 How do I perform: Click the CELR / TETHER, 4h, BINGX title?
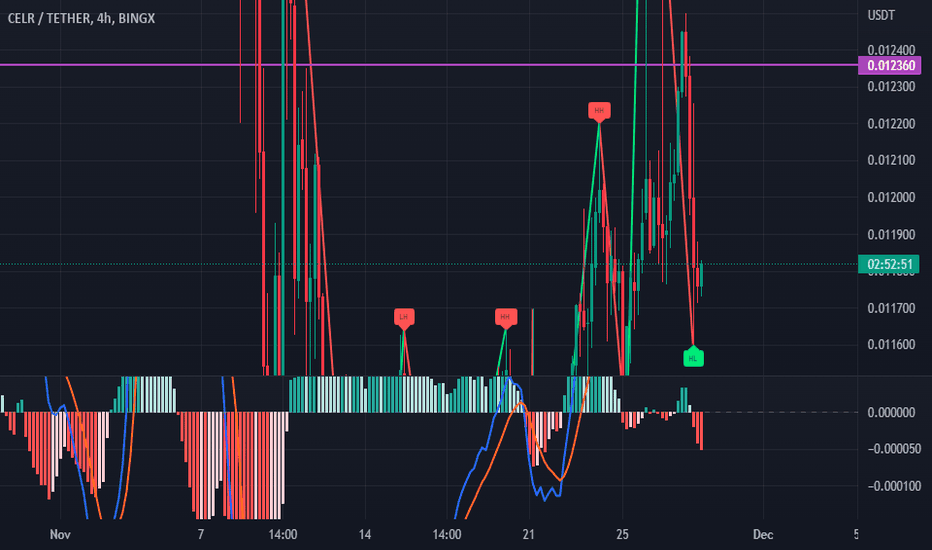pyautogui.click(x=81, y=18)
